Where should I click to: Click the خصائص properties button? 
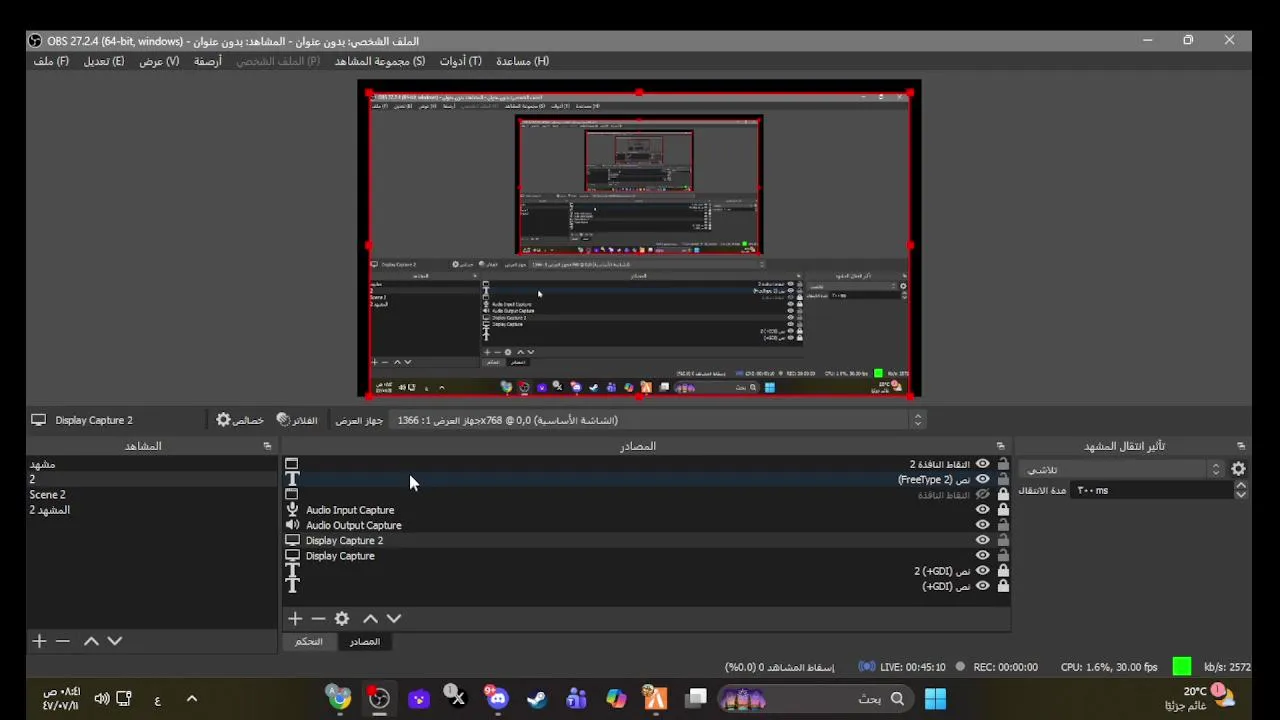click(x=240, y=420)
